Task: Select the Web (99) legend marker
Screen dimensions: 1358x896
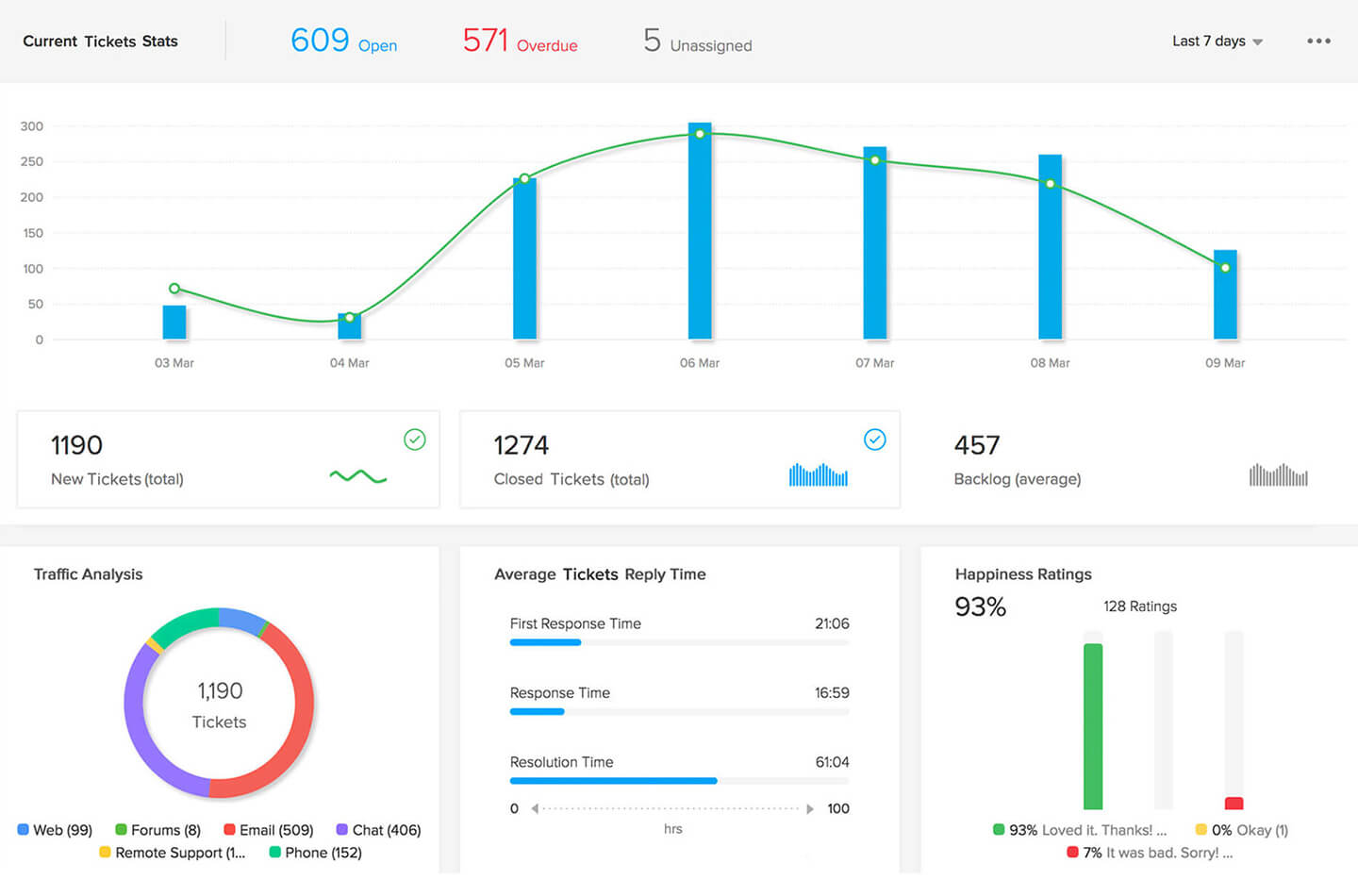Action: [x=24, y=830]
